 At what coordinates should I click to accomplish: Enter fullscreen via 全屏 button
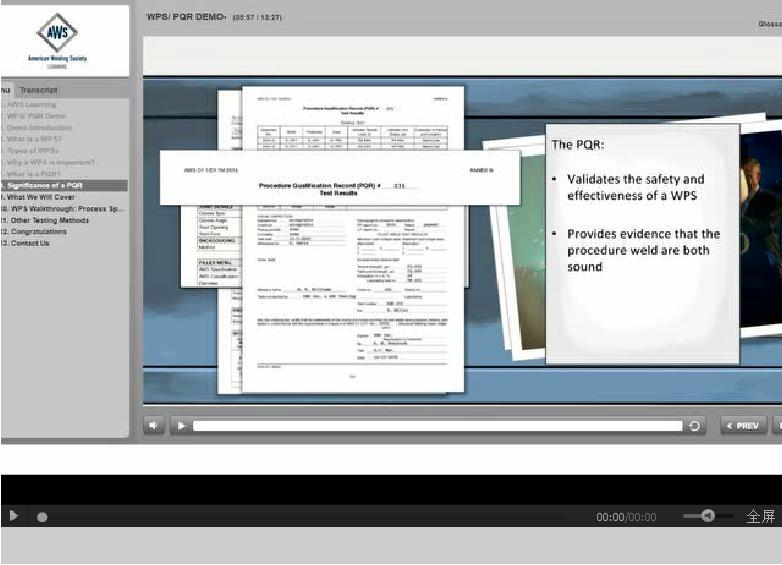pyautogui.click(x=760, y=516)
